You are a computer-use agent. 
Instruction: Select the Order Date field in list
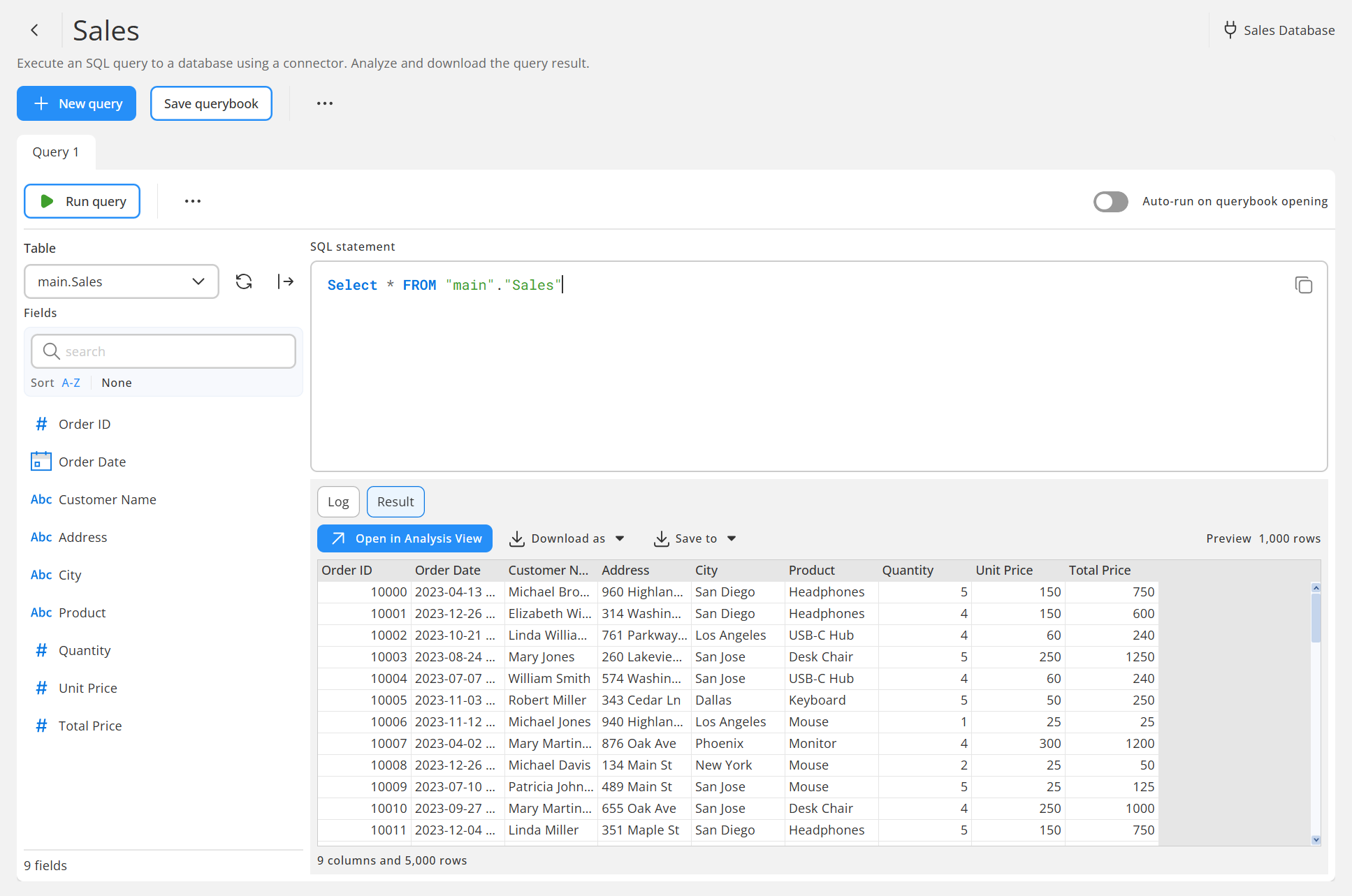tap(163, 462)
